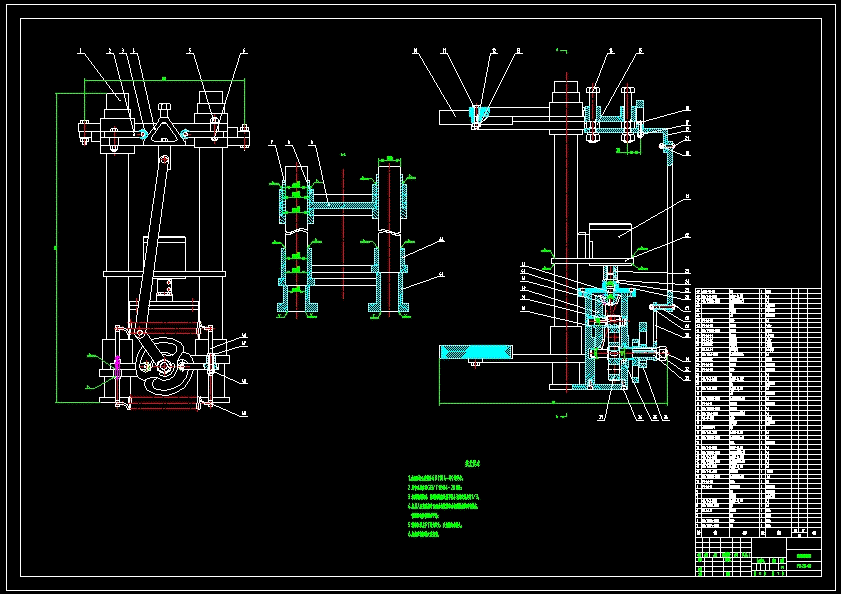
Task: Select the green drawing number in title block
Action: tap(803, 566)
